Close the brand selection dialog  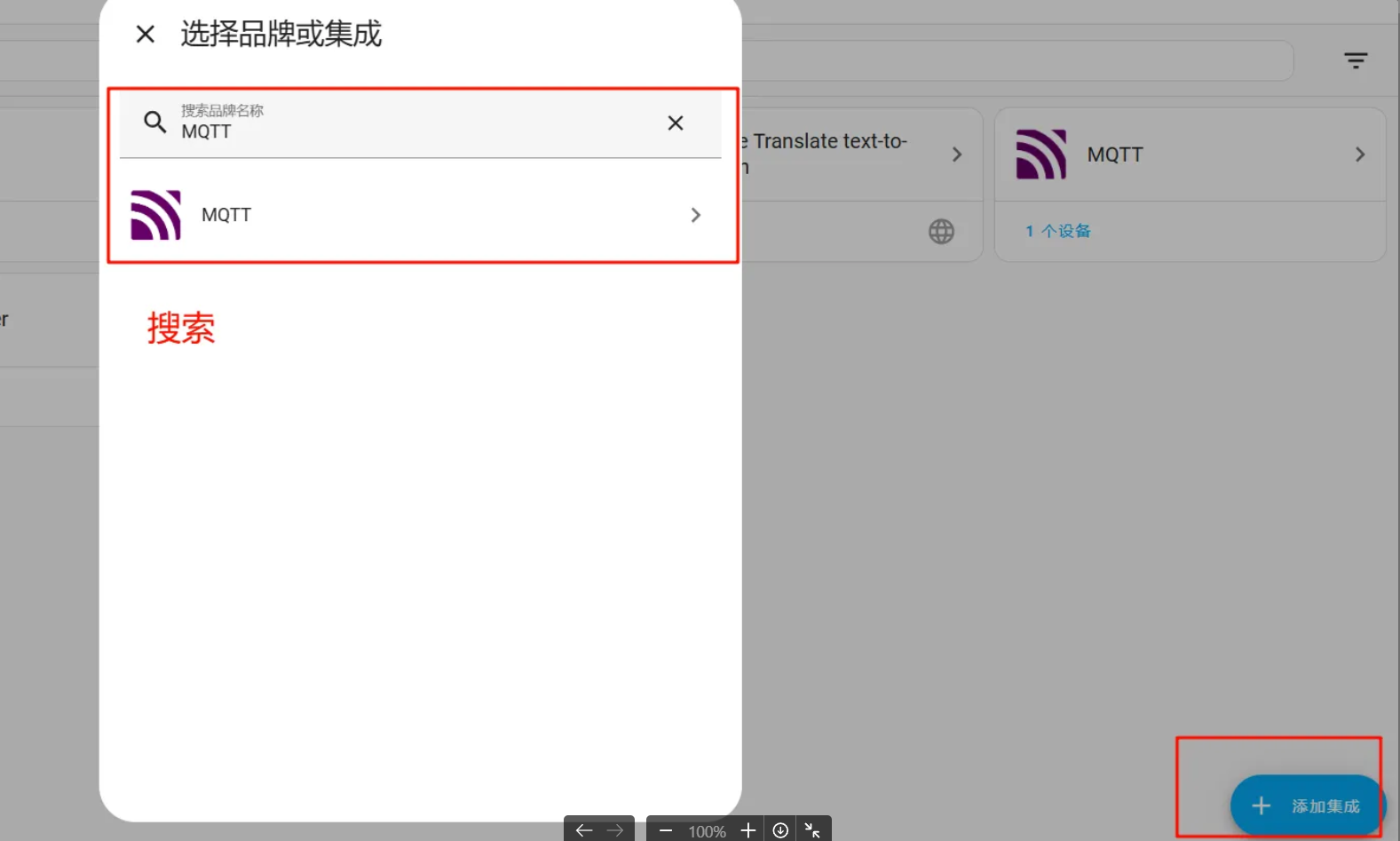(146, 35)
